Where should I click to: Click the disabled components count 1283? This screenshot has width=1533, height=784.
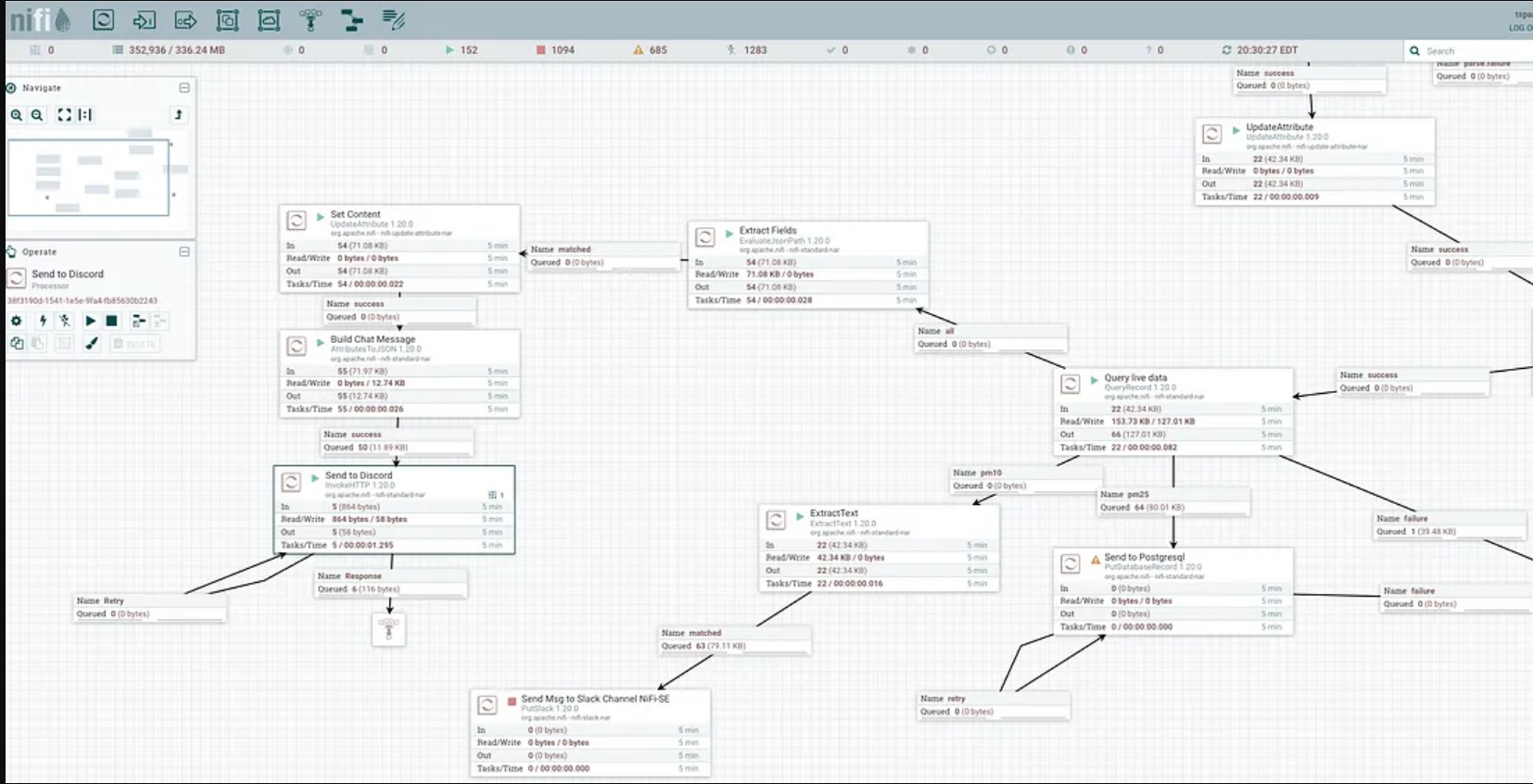click(x=747, y=50)
